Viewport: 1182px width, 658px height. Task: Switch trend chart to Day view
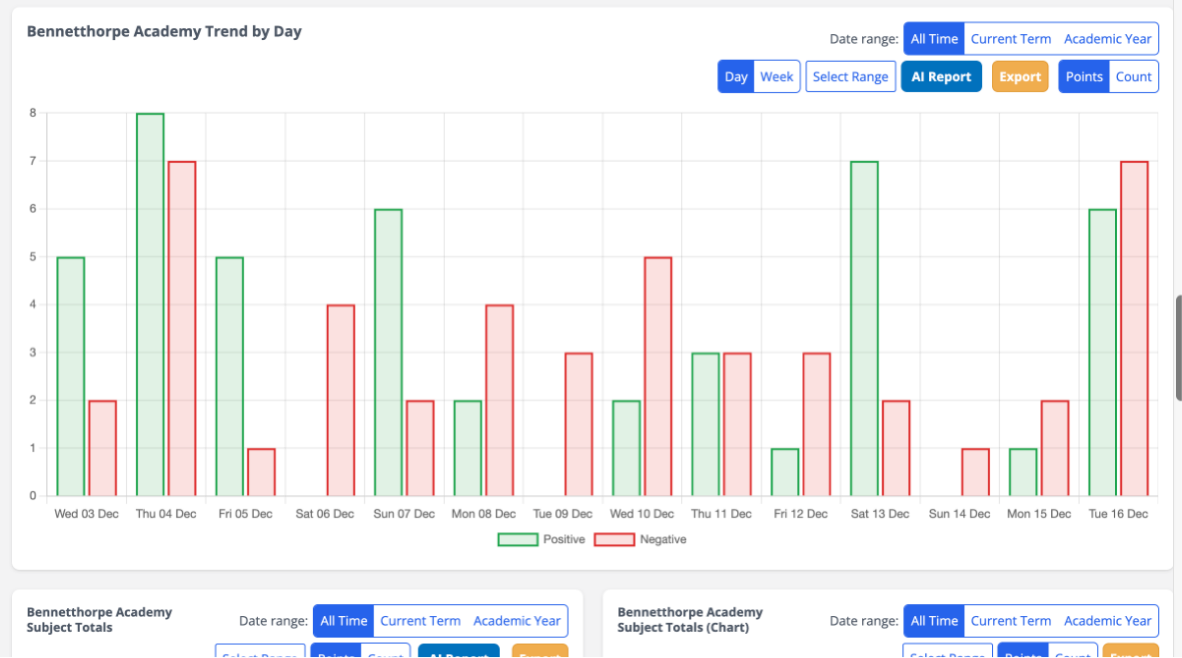pos(736,77)
